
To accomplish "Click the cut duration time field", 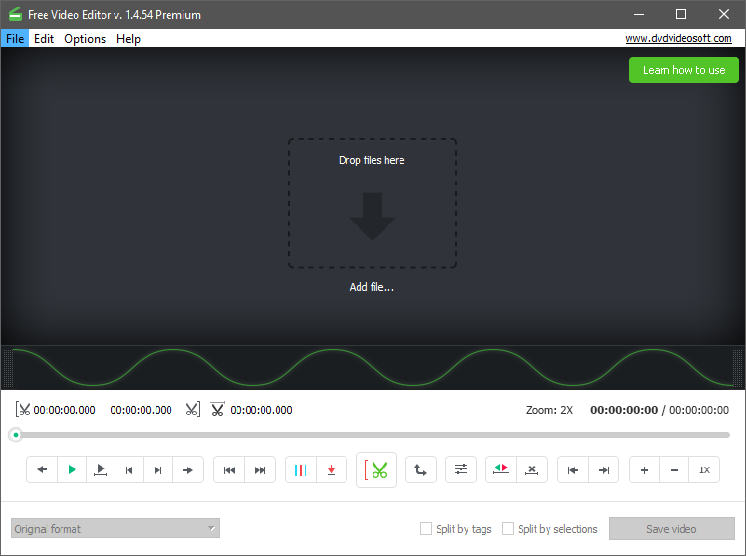I will pyautogui.click(x=261, y=410).
